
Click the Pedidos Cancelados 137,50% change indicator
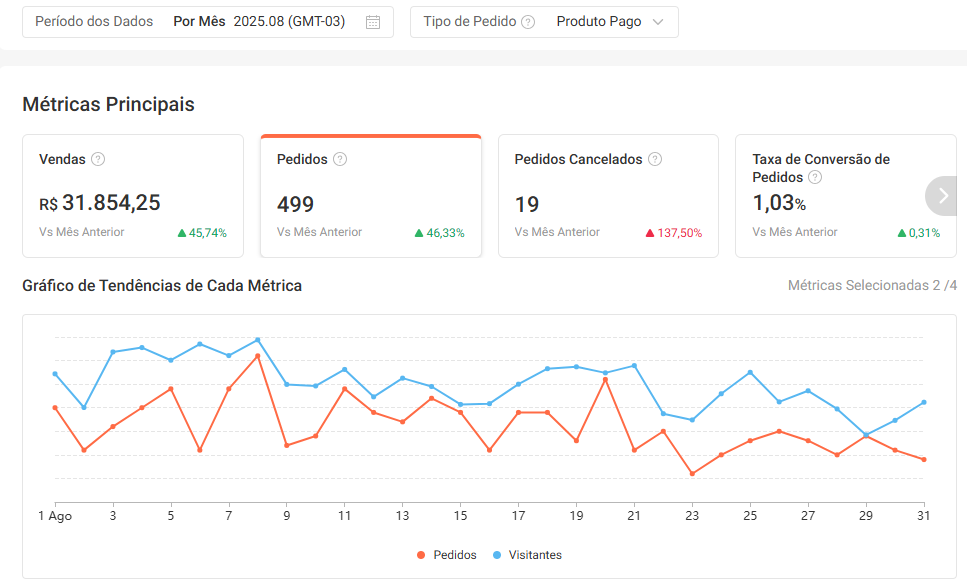pos(674,233)
